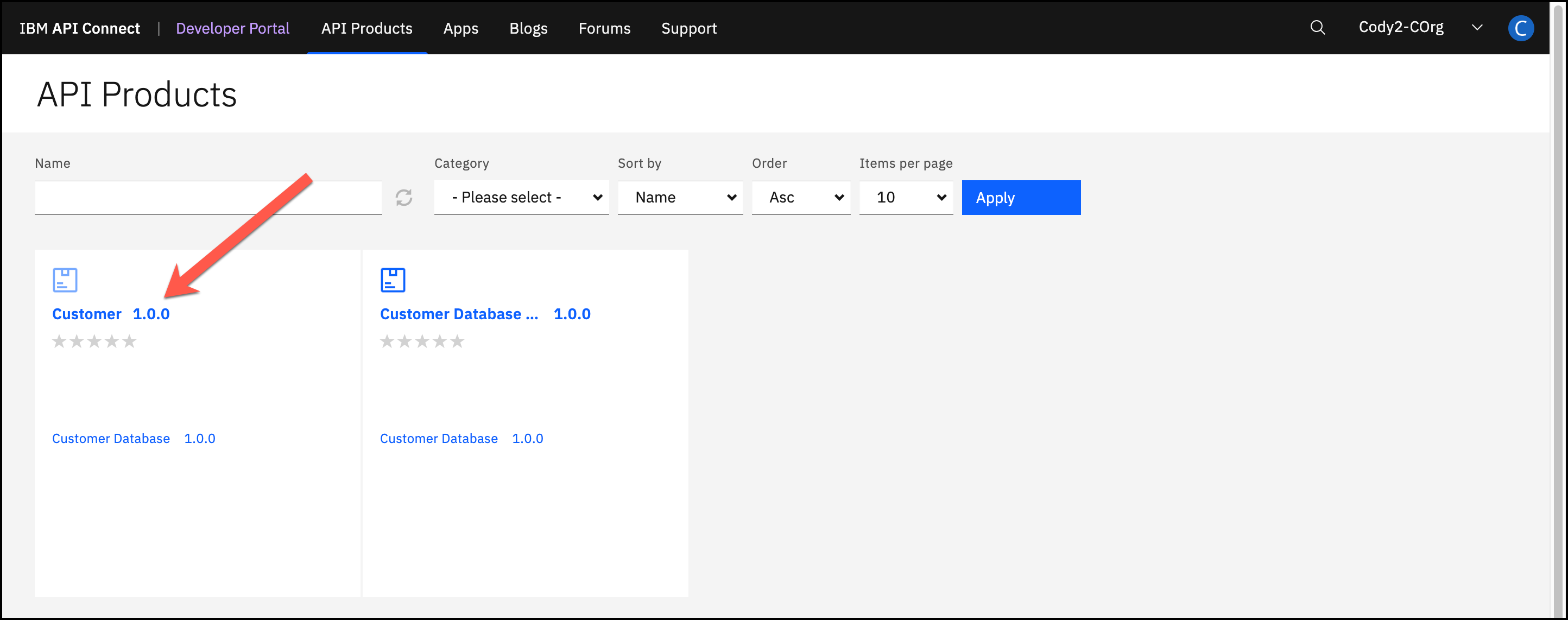This screenshot has height=620, width=1568.
Task: Click the Customer Database product package icon
Action: pyautogui.click(x=393, y=280)
